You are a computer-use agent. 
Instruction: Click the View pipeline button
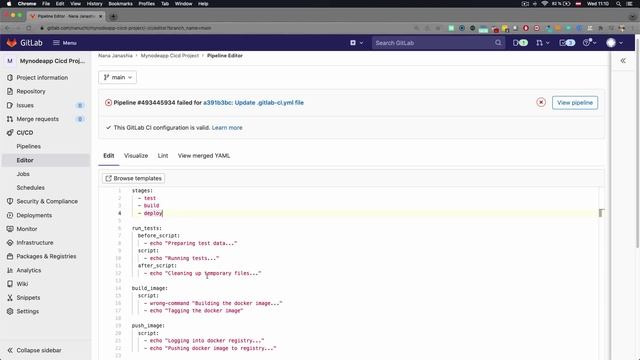pos(575,102)
